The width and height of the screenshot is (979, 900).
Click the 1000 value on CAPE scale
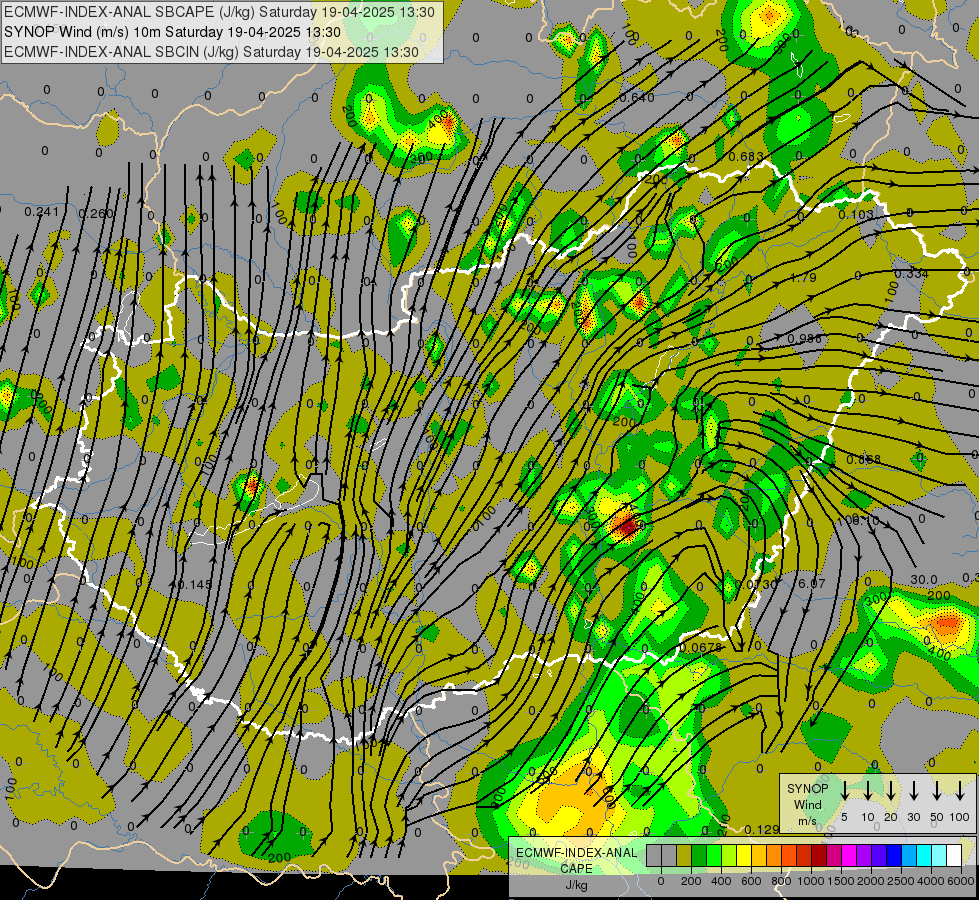pos(811,881)
